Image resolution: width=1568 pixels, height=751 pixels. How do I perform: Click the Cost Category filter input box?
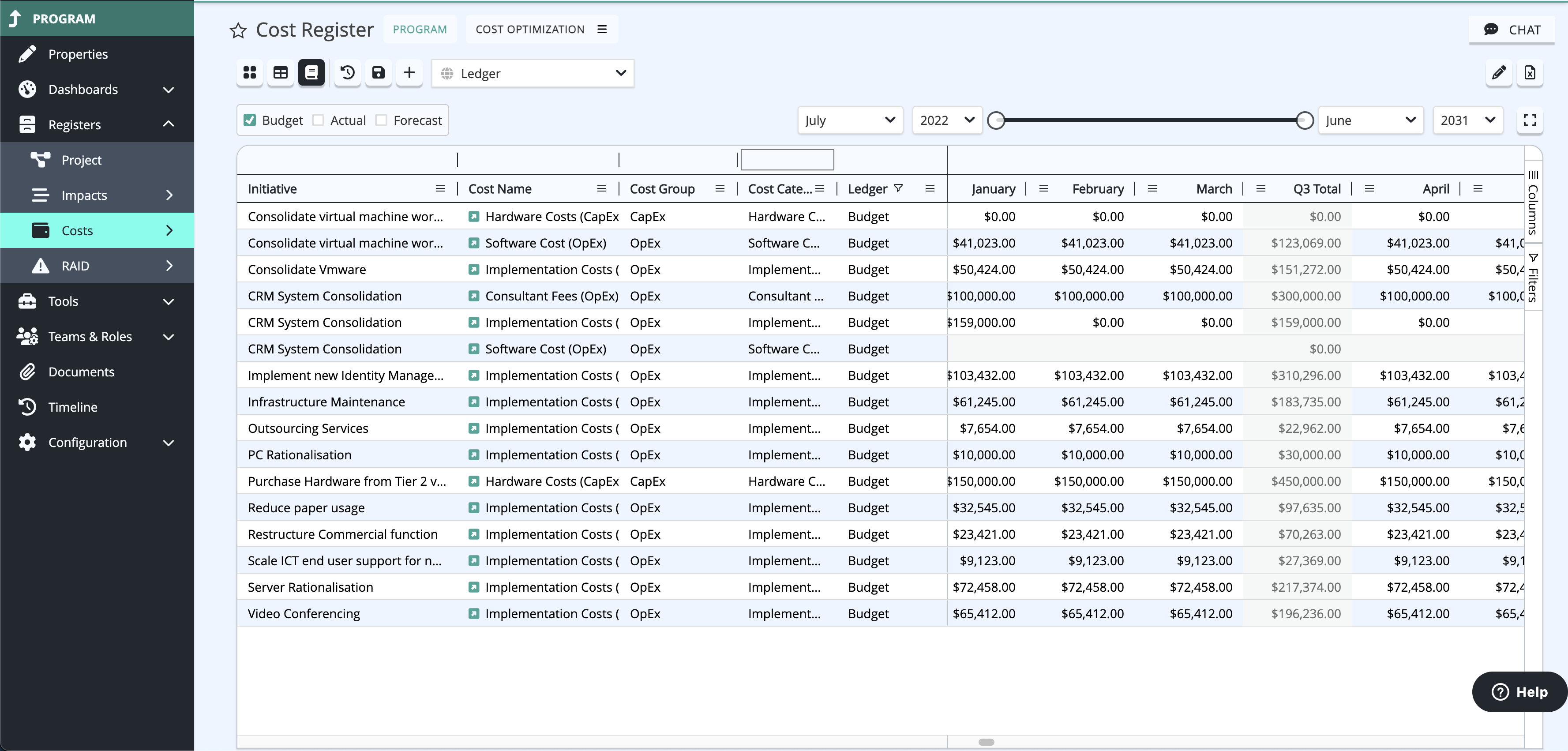tap(787, 159)
